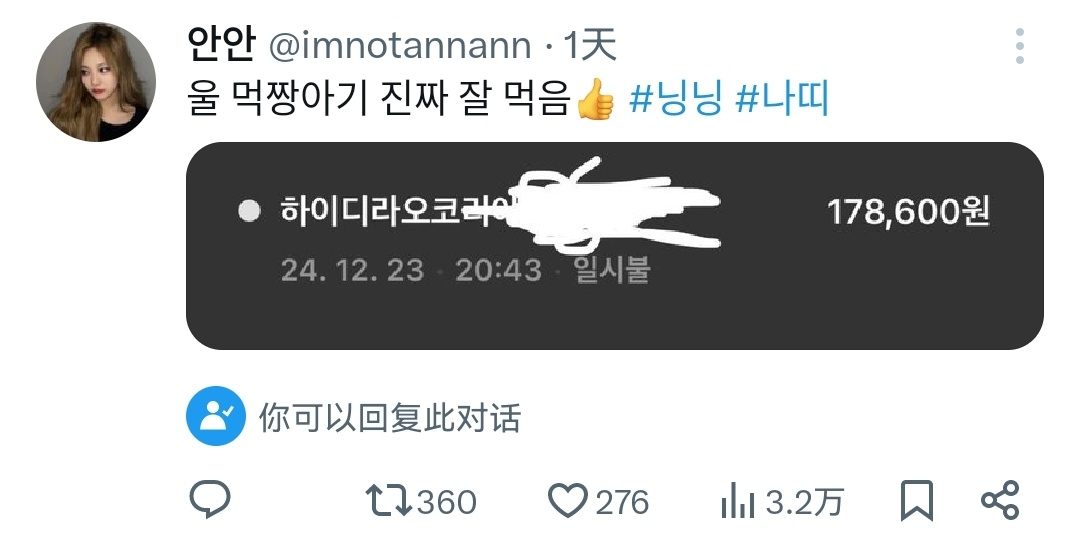Viewport: 1080px width, 557px height.
Task: Open the 안안 profile avatar
Action: pyautogui.click(x=96, y=82)
